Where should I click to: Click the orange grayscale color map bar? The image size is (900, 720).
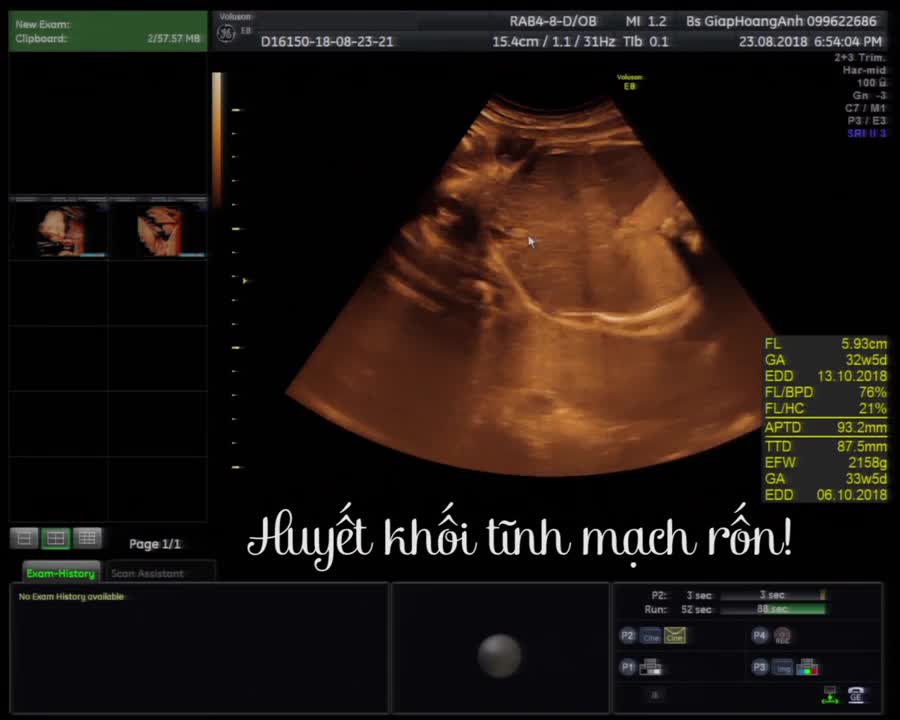point(217,138)
